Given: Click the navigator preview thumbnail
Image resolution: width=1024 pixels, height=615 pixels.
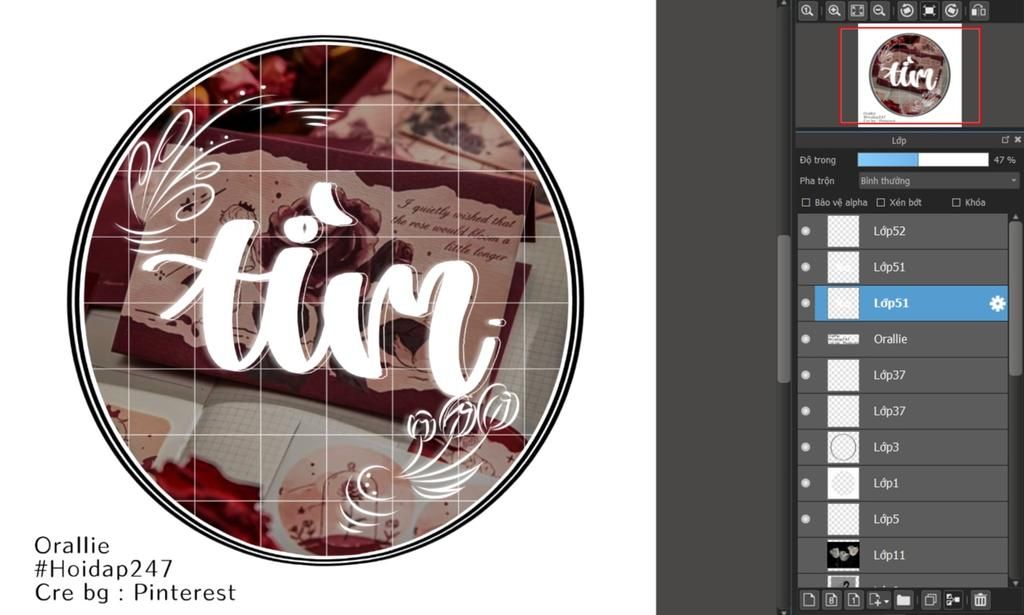Looking at the screenshot, I should tap(909, 74).
